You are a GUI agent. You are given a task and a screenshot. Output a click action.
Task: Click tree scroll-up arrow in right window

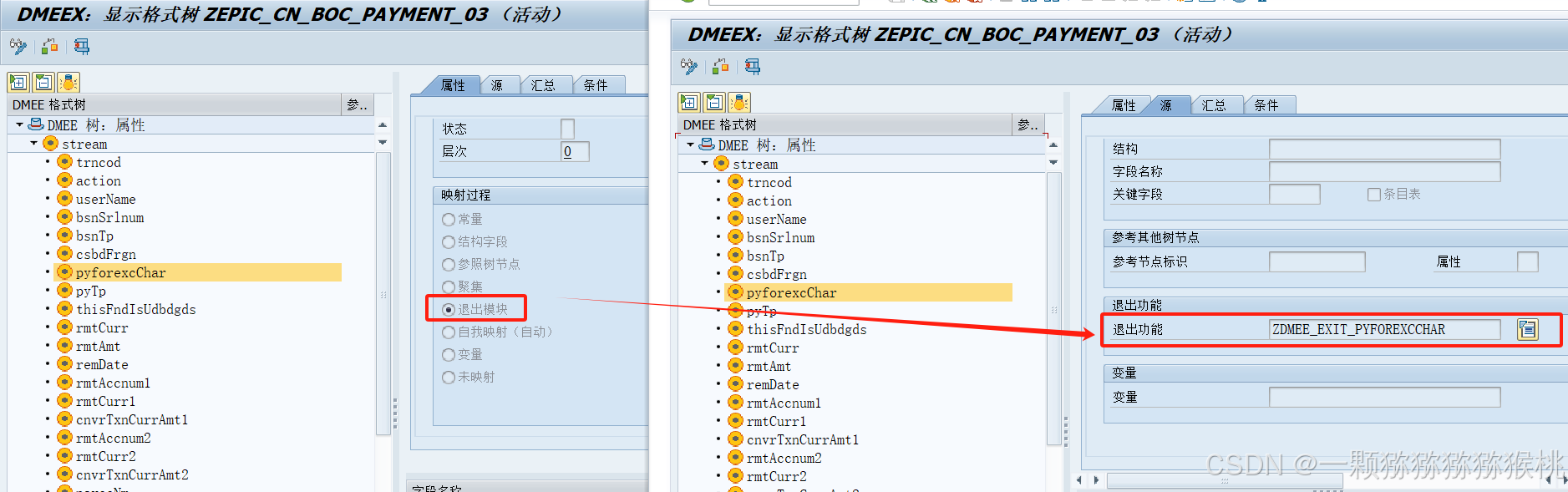1053,145
